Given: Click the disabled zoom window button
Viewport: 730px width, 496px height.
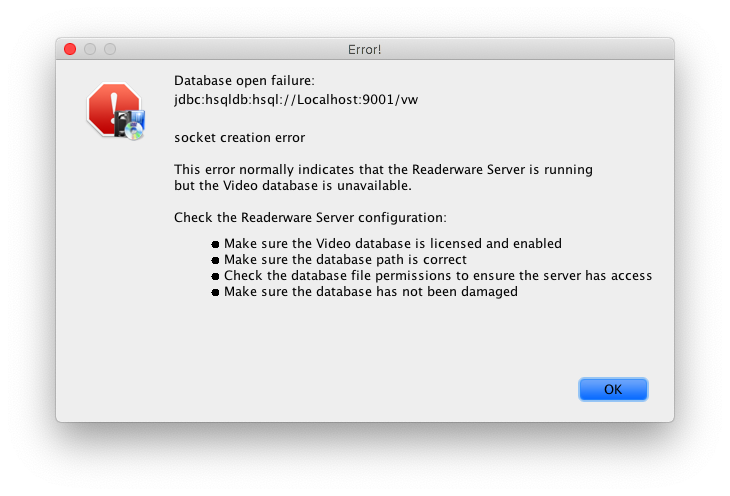Looking at the screenshot, I should click(x=110, y=49).
